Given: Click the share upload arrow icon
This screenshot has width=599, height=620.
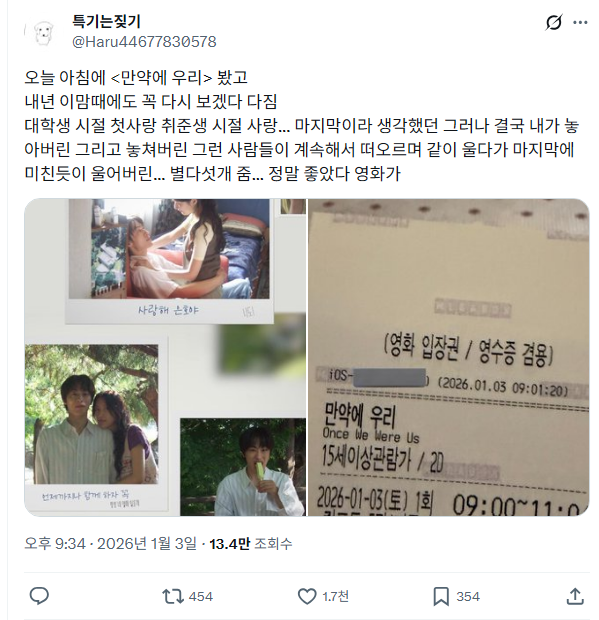Looking at the screenshot, I should coord(575,596).
